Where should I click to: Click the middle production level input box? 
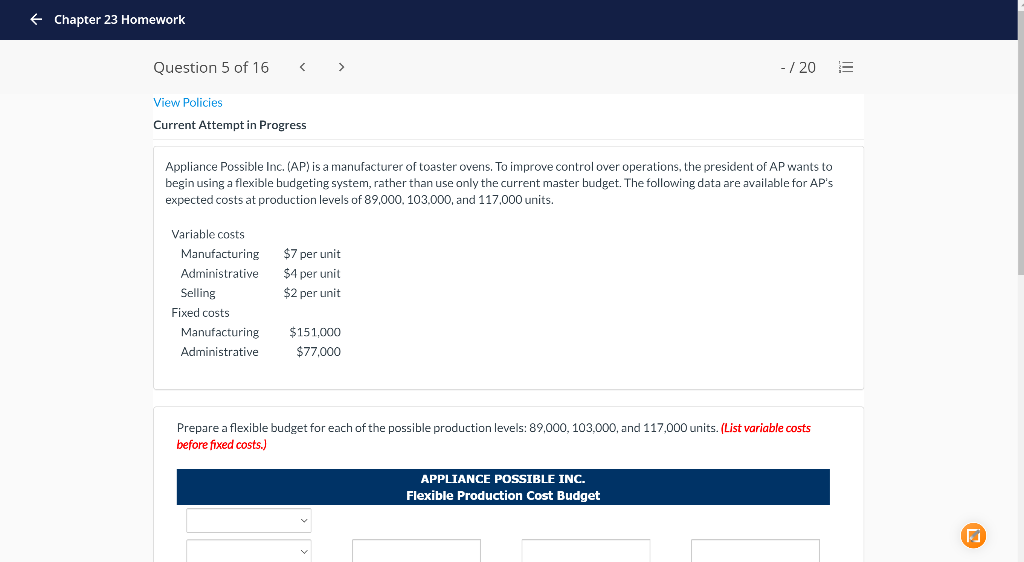point(586,551)
